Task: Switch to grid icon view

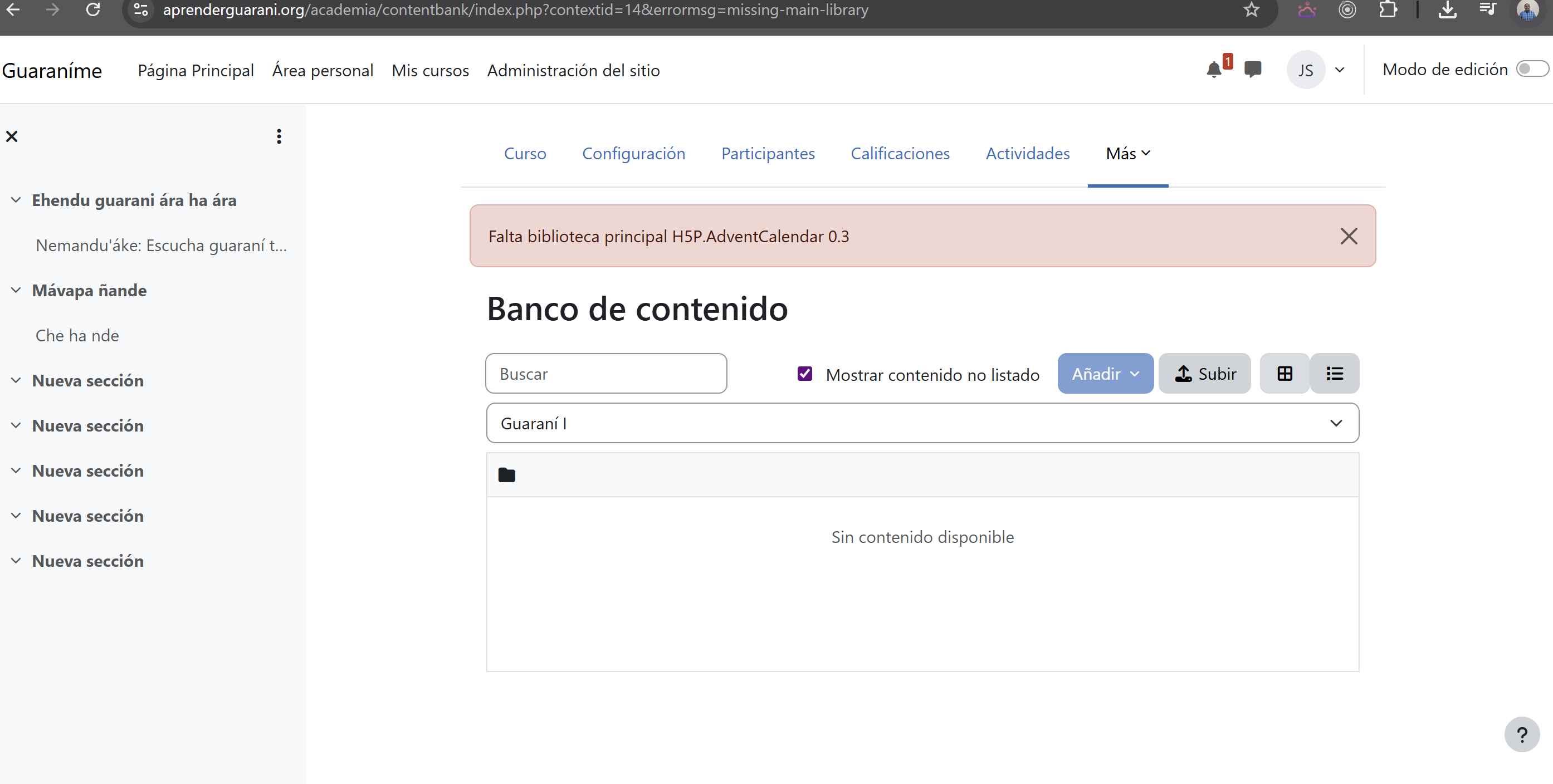Action: point(1285,374)
